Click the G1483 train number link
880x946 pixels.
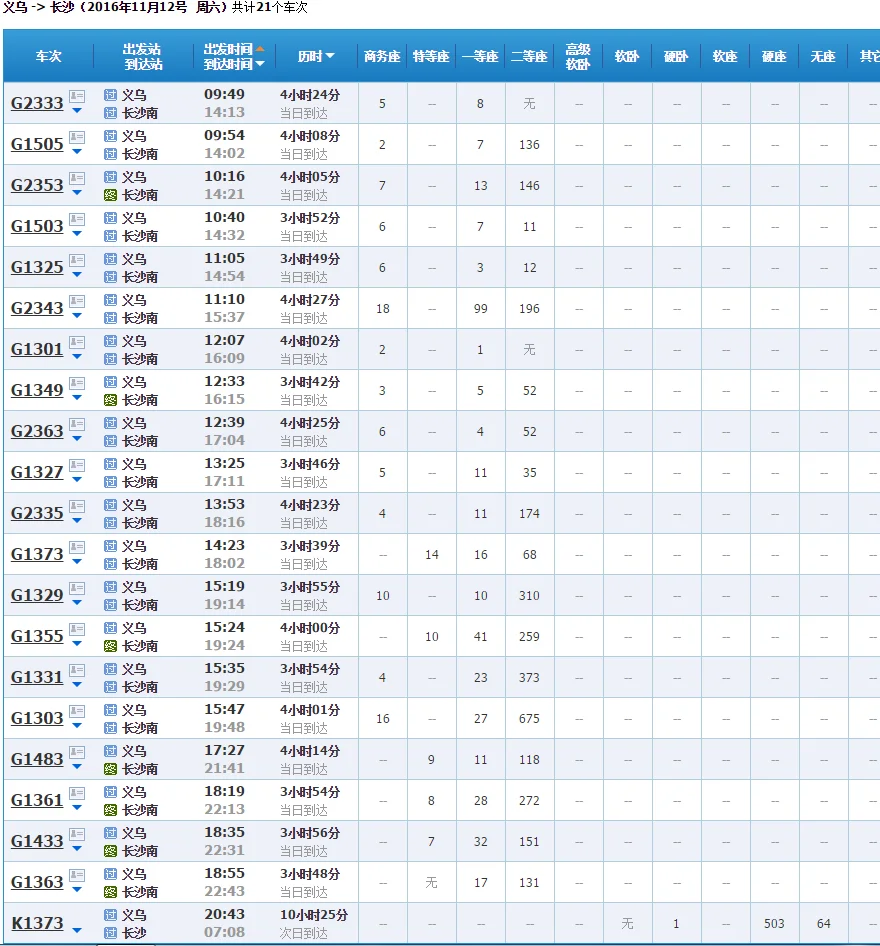click(x=37, y=760)
